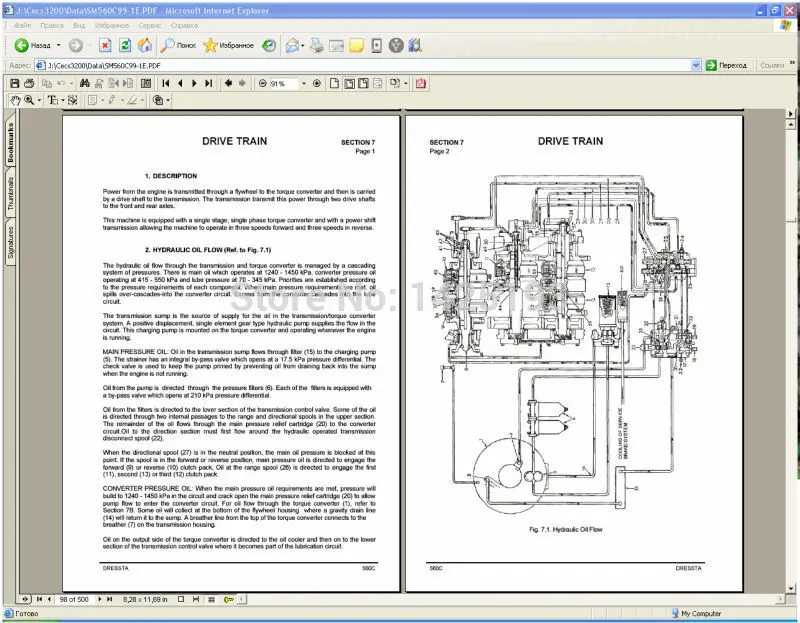The height and width of the screenshot is (623, 800).
Task: Save a copy of the PDF
Action: (15, 83)
